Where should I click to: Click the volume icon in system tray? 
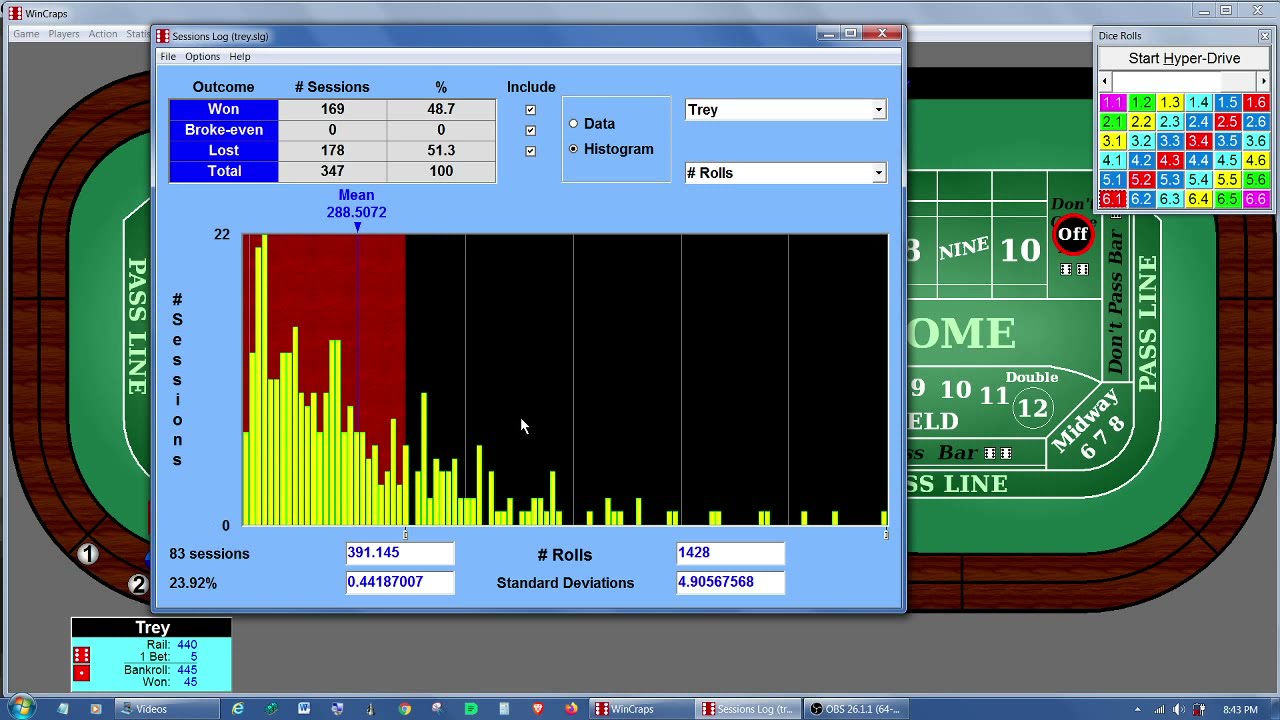point(1178,710)
